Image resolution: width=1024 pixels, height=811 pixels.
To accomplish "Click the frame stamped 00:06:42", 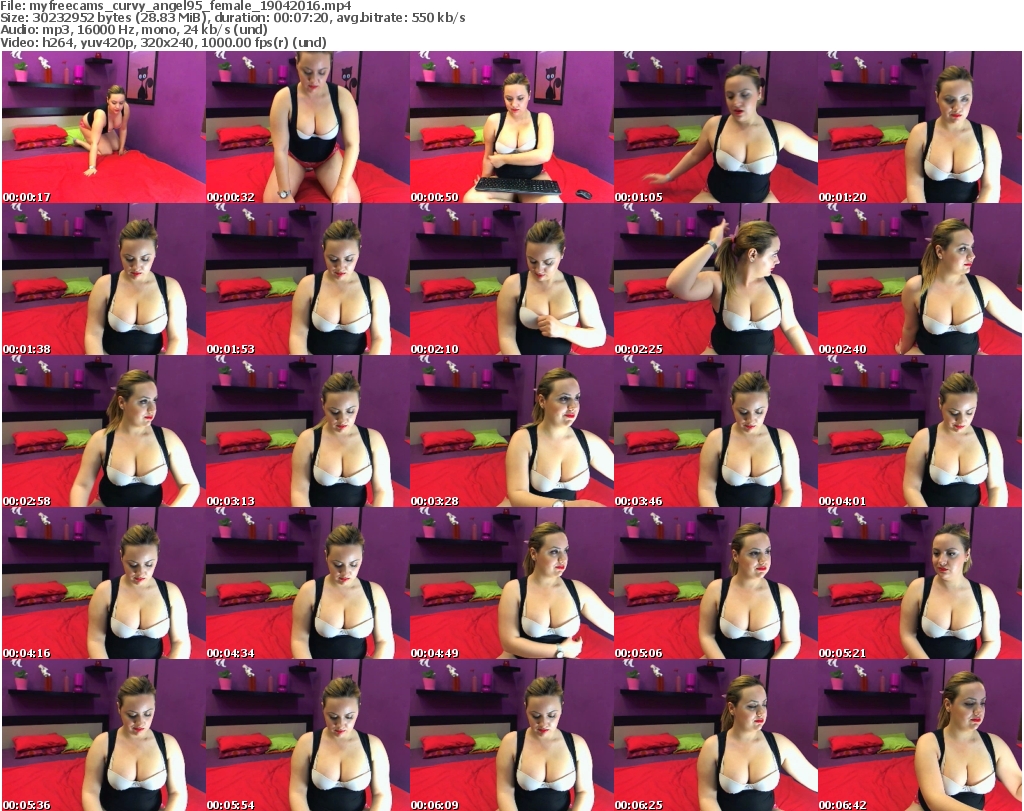I will click(x=920, y=735).
